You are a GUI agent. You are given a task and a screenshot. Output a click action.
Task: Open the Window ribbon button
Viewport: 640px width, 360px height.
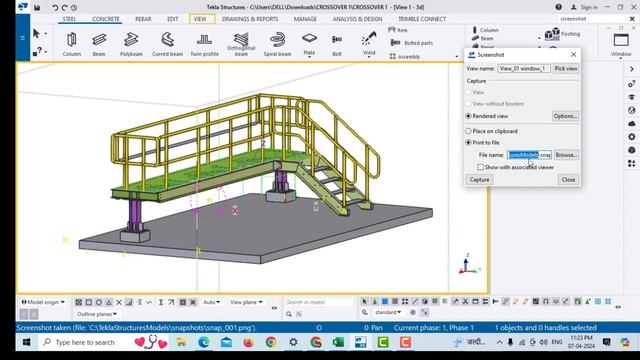pos(621,44)
